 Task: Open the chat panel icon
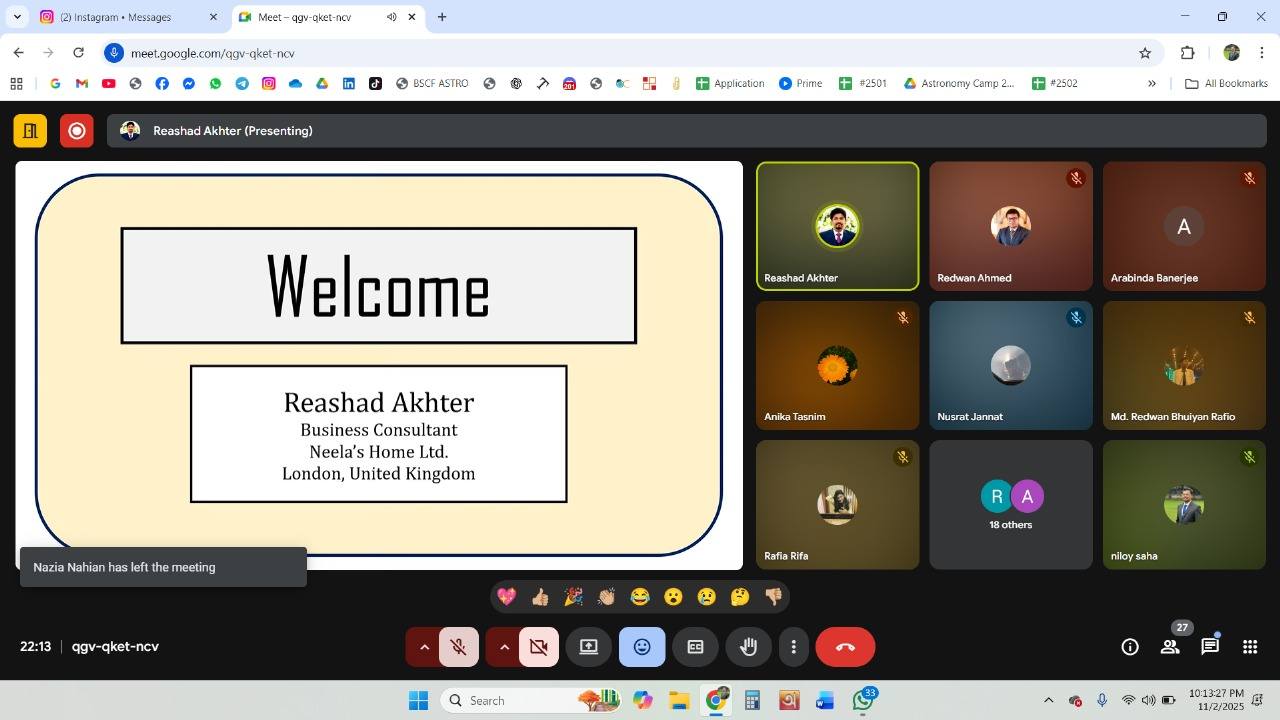1210,647
